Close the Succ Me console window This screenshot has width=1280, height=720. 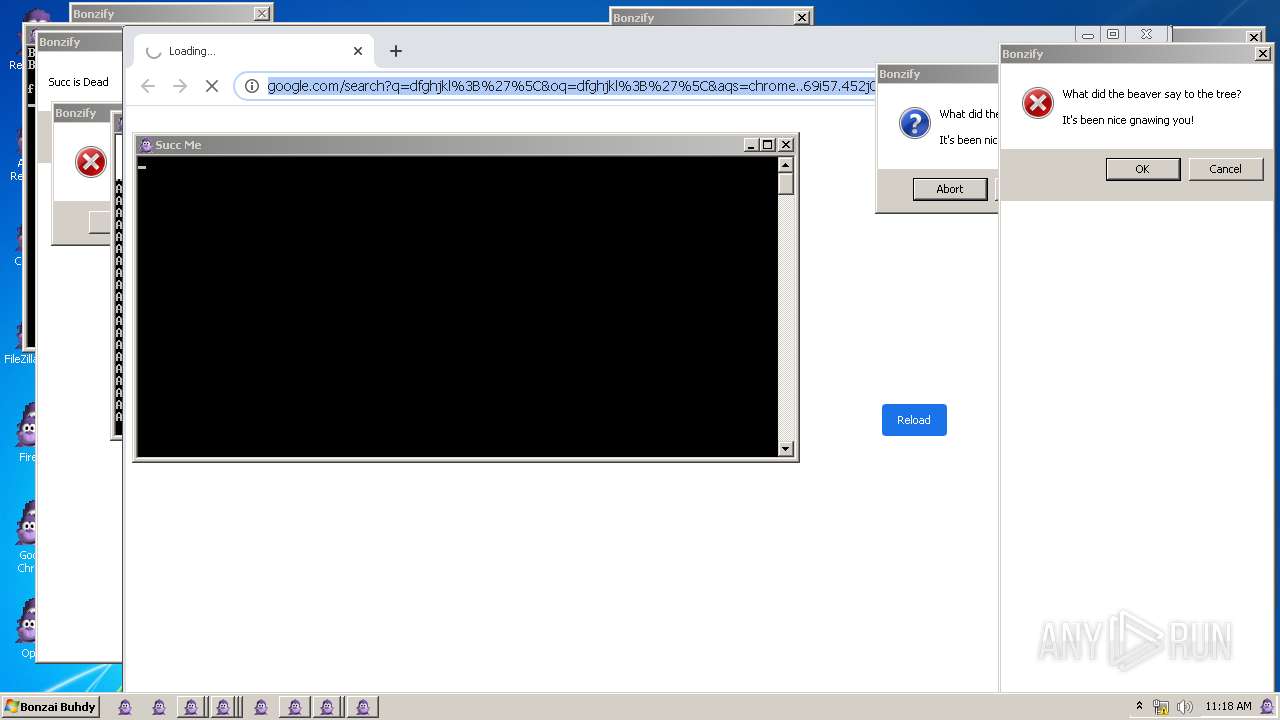[786, 145]
